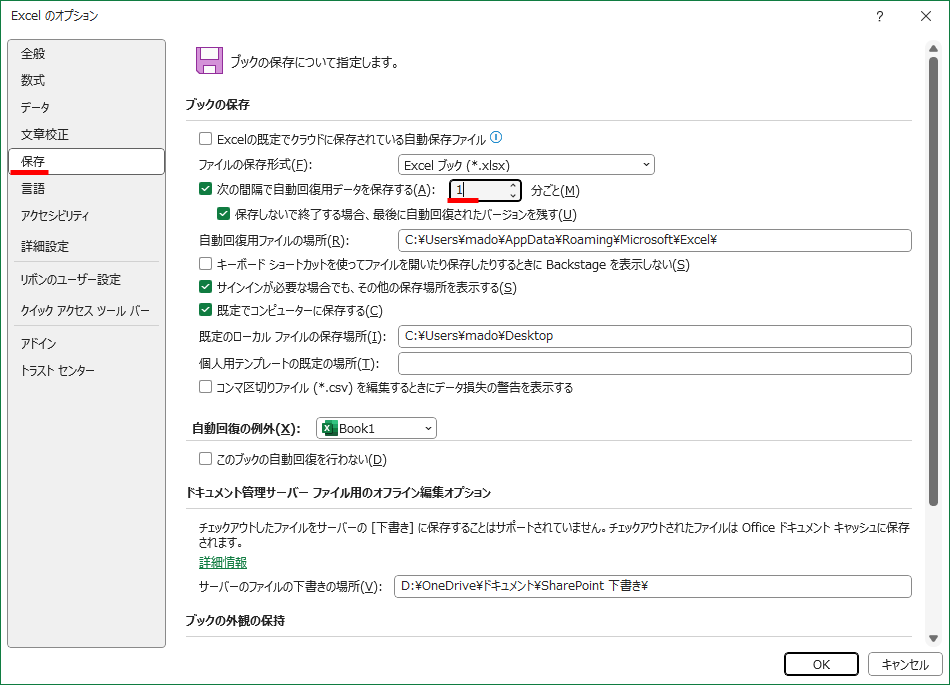Uncheck the AutoRecover data saving option
The height and width of the screenshot is (685, 950).
(x=205, y=188)
